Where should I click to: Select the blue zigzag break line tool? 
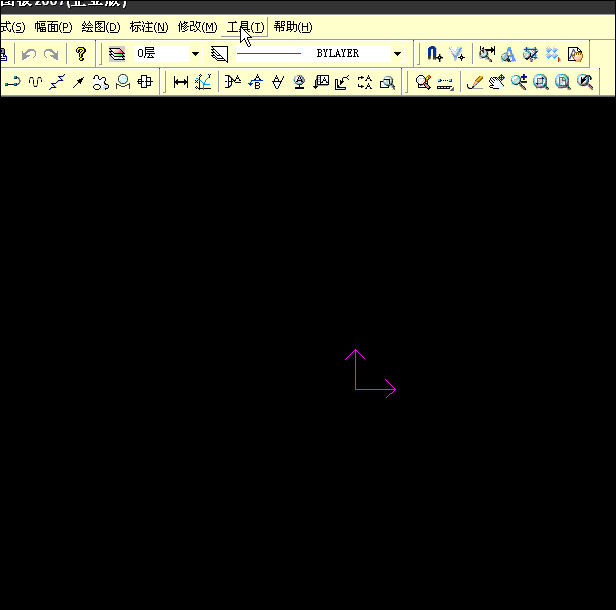[57, 82]
